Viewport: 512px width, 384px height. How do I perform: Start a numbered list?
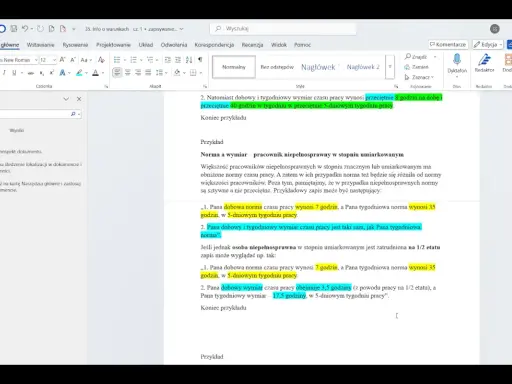[x=133, y=60]
